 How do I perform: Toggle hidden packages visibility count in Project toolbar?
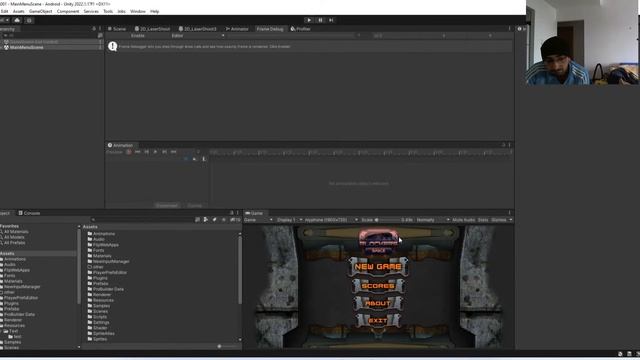point(235,220)
